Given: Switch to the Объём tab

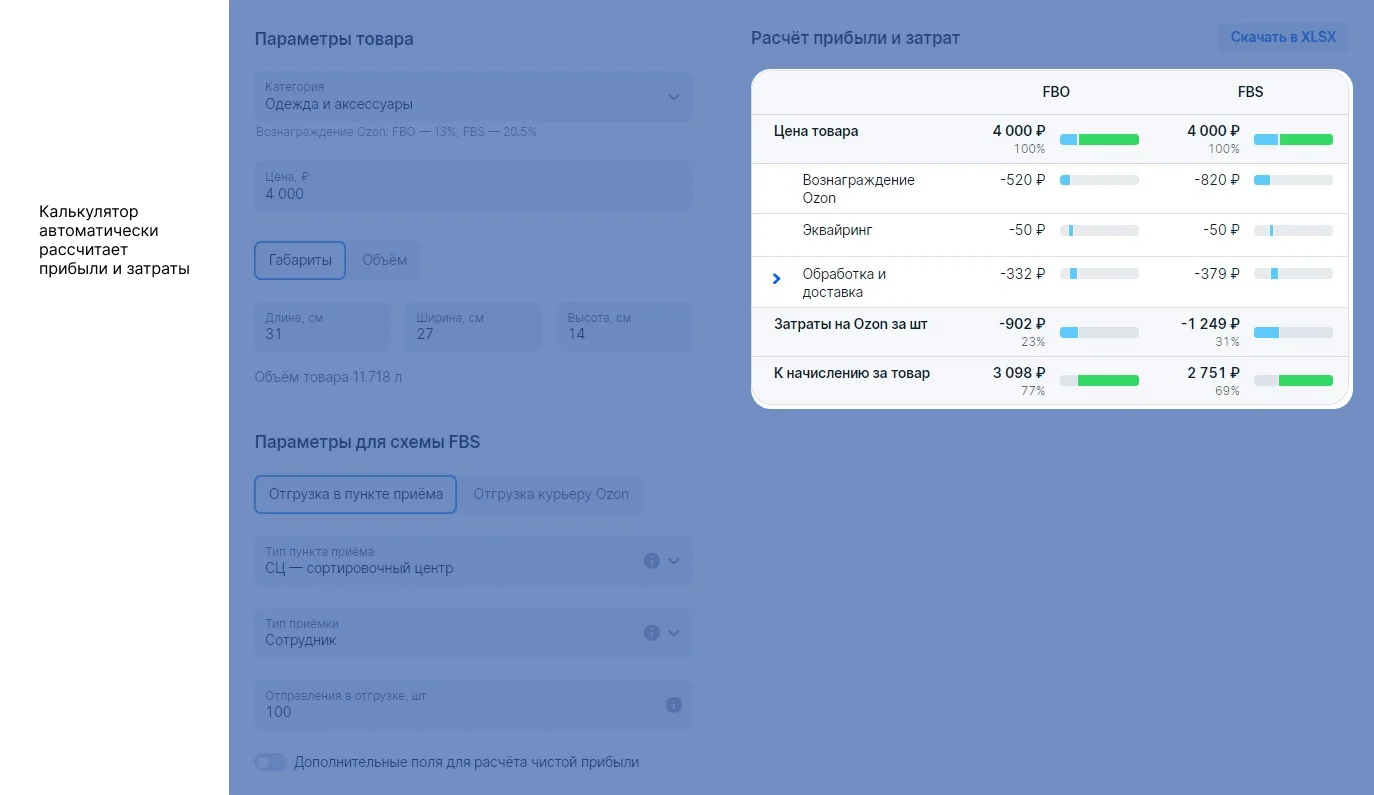Looking at the screenshot, I should tap(385, 260).
